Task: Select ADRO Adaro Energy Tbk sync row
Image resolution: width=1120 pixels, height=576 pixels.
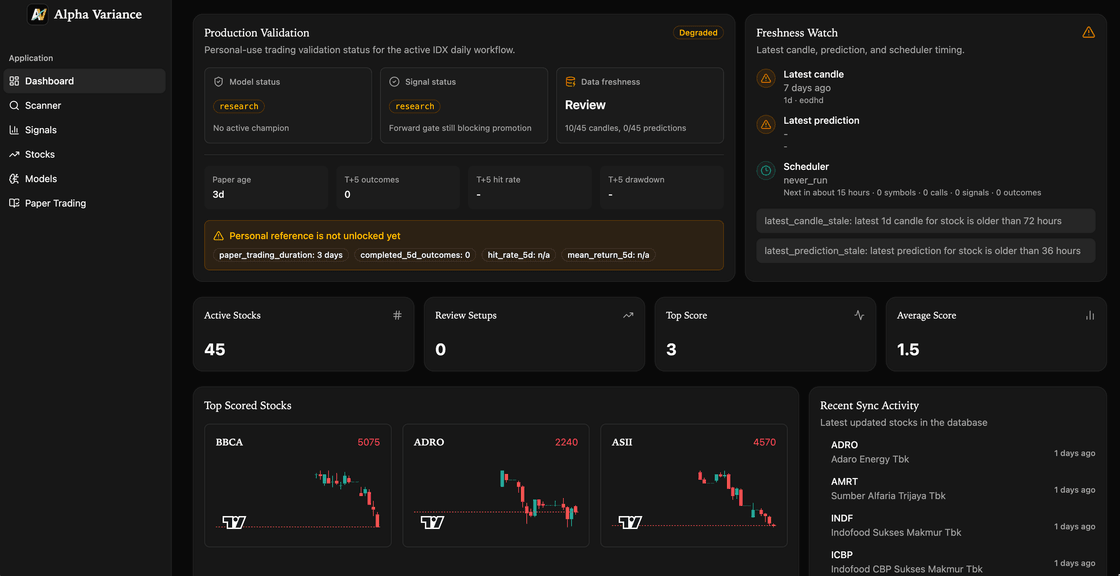Action: [x=958, y=452]
